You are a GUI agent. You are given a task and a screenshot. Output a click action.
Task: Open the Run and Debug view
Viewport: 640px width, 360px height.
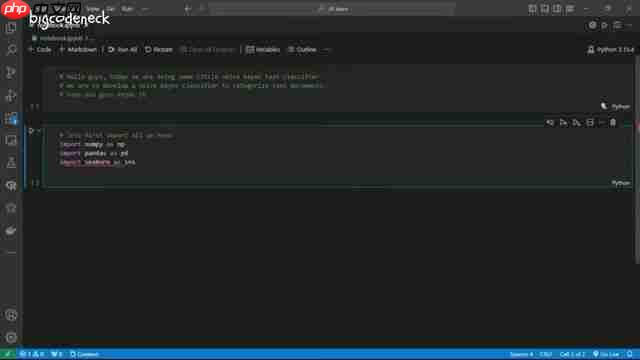11,96
